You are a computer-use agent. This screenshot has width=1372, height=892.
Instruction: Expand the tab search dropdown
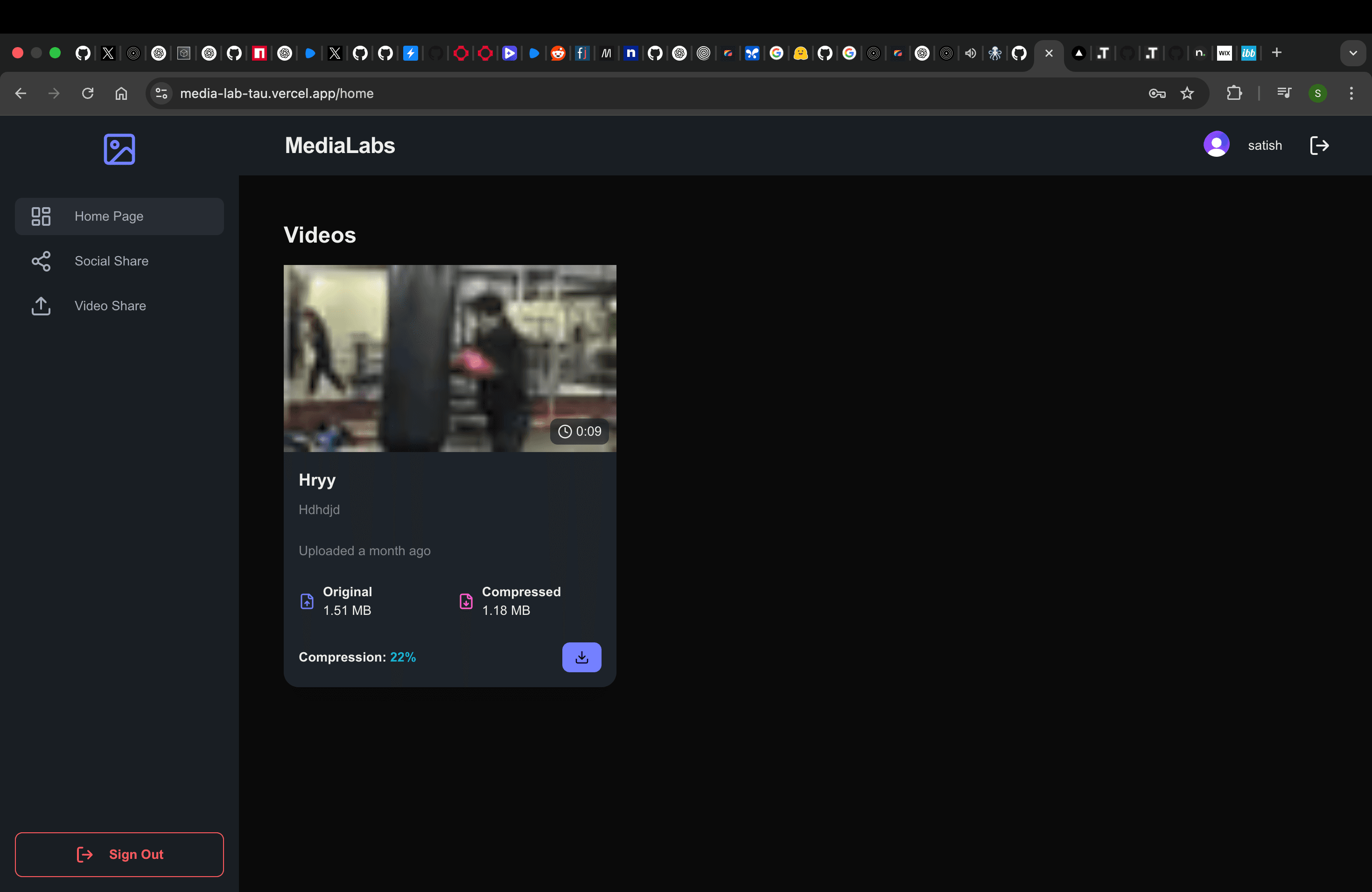tap(1352, 53)
